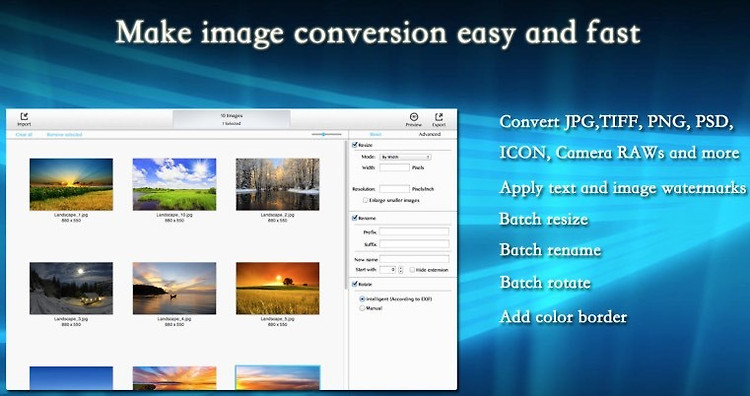Screen dimensions: 750x396
Task: Select the Landscape_4.jpg thumbnail
Action: tap(175, 288)
